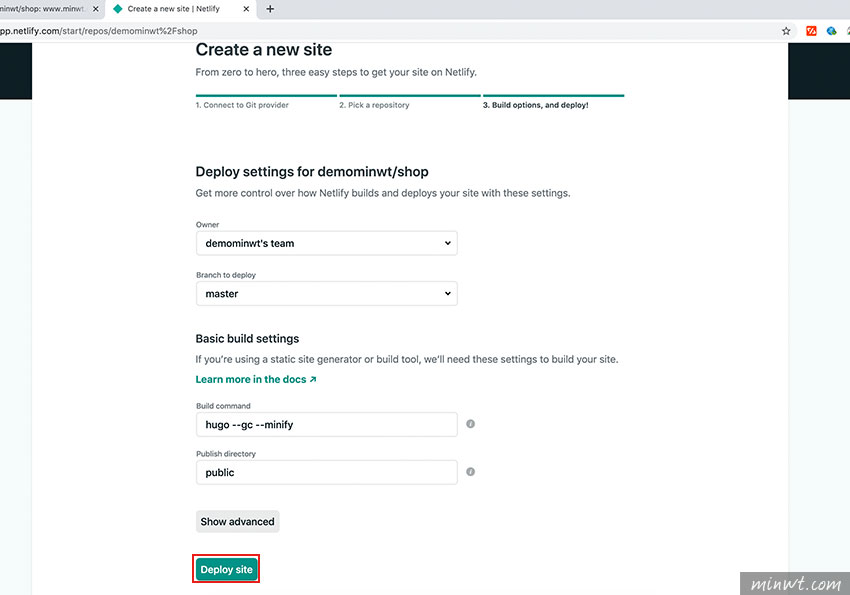The width and height of the screenshot is (850, 595).
Task: Click the 'Publish directory' label
Action: point(226,454)
